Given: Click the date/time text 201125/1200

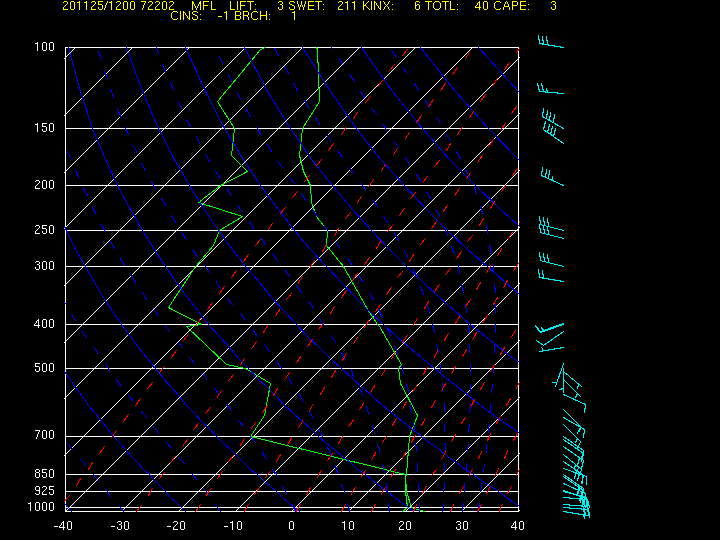Looking at the screenshot, I should (x=97, y=6).
